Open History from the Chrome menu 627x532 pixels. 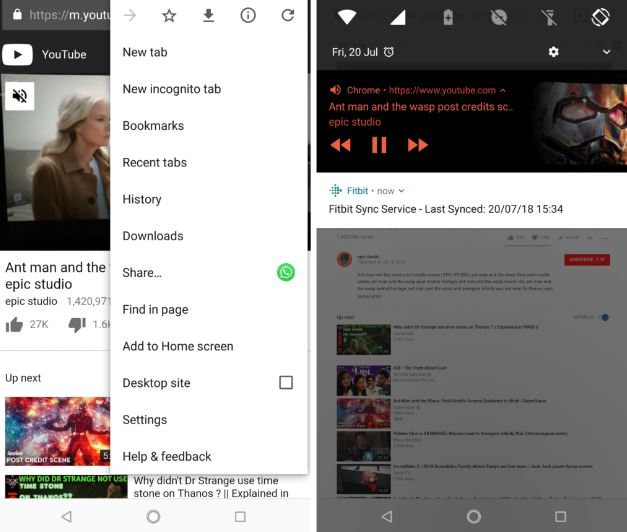click(x=209, y=199)
